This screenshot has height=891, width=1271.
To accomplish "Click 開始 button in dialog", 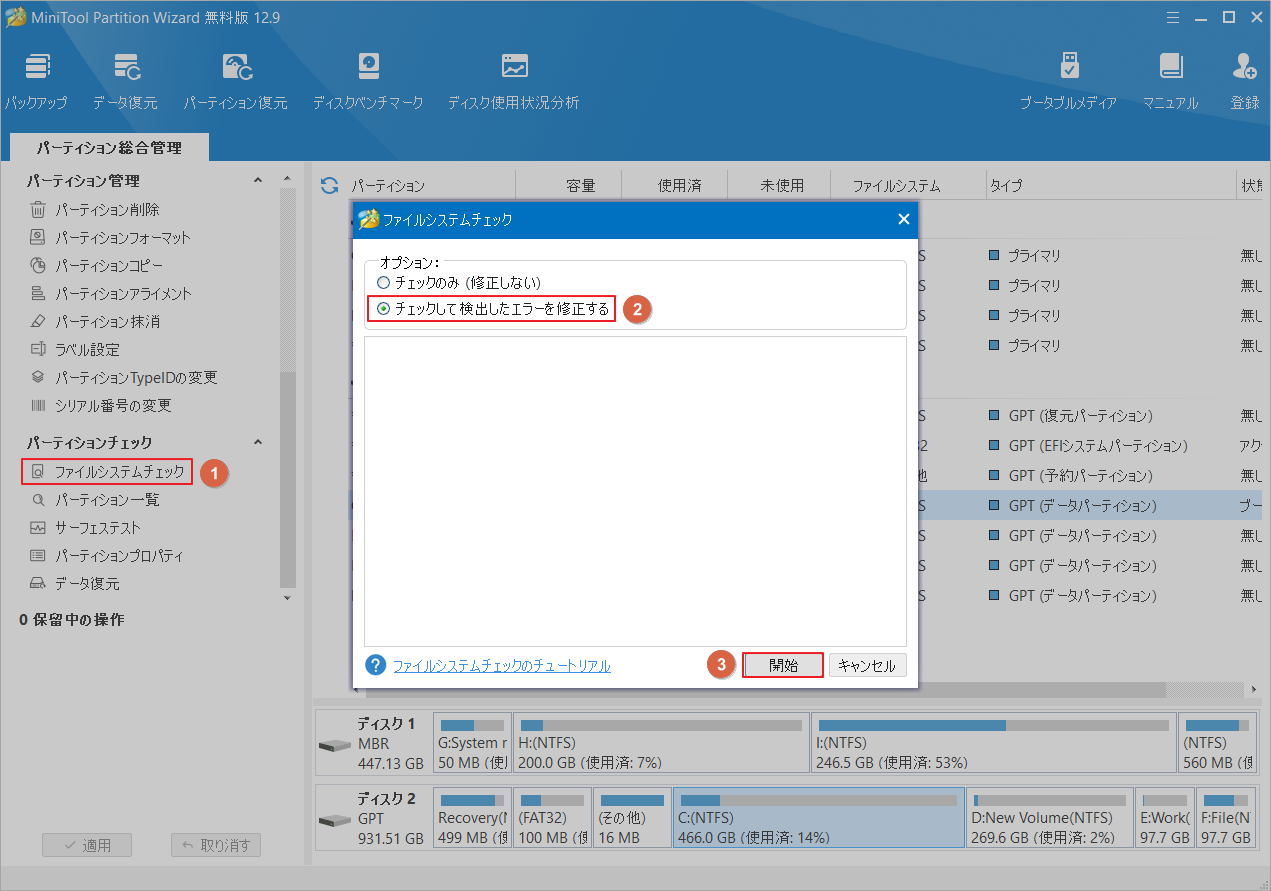I will [784, 666].
